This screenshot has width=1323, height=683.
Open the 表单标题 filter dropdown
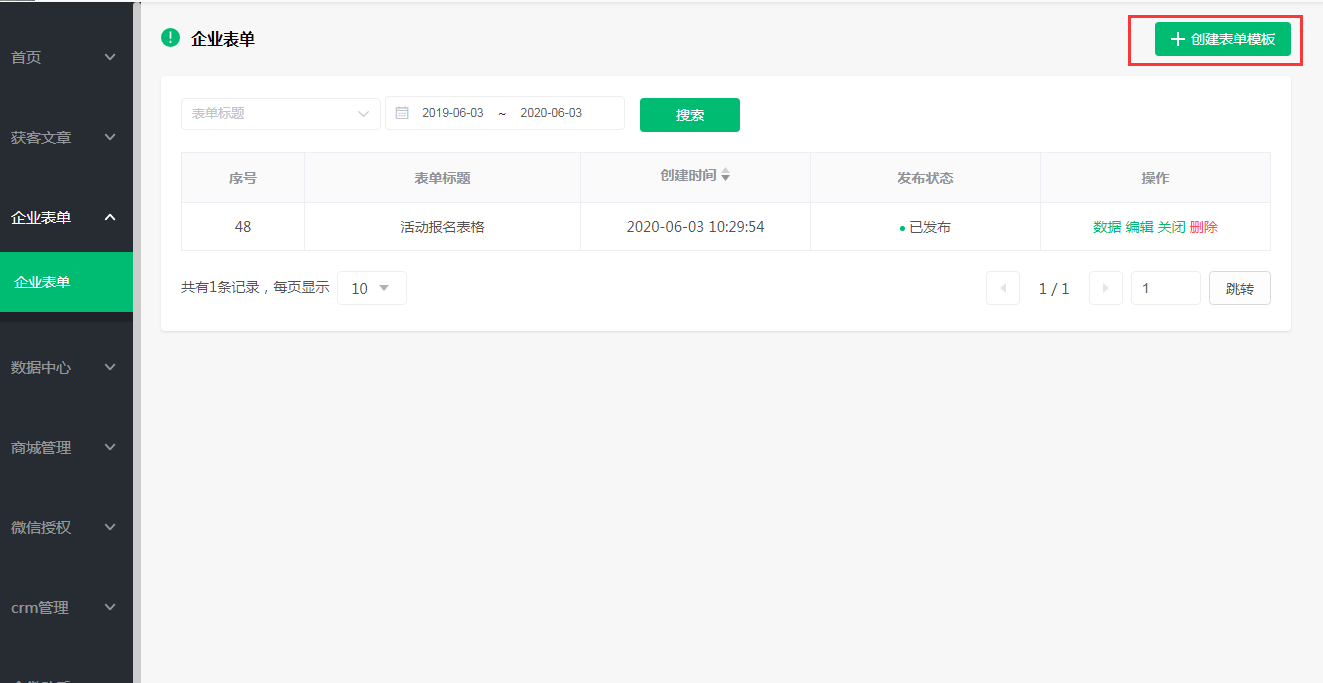[281, 114]
